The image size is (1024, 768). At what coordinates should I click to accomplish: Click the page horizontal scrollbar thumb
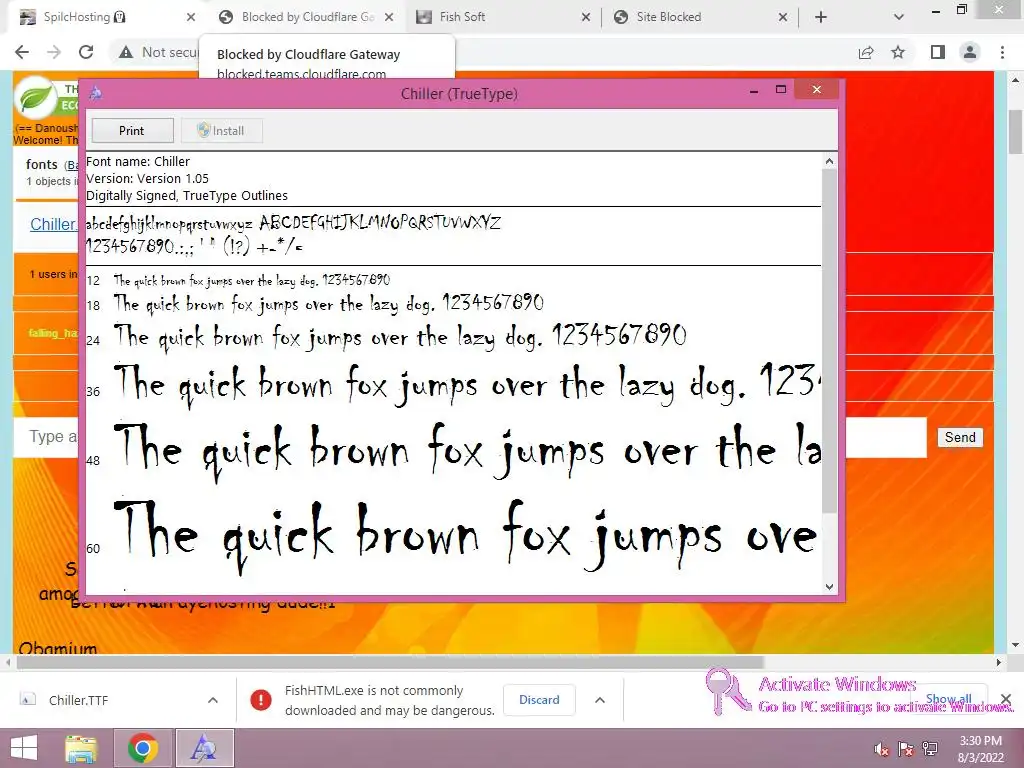pyautogui.click(x=390, y=663)
